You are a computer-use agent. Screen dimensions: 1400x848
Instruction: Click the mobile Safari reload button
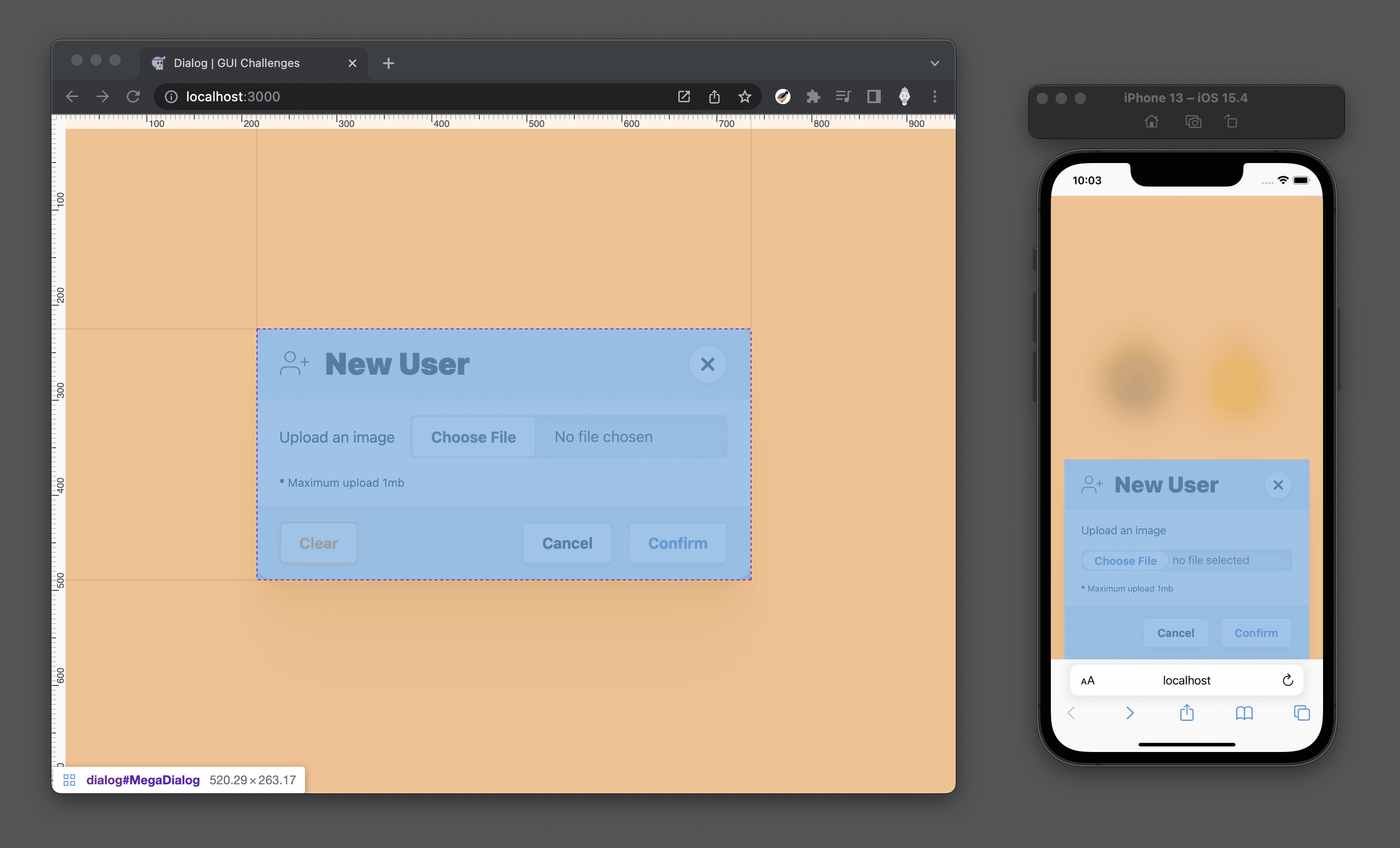pos(1289,679)
